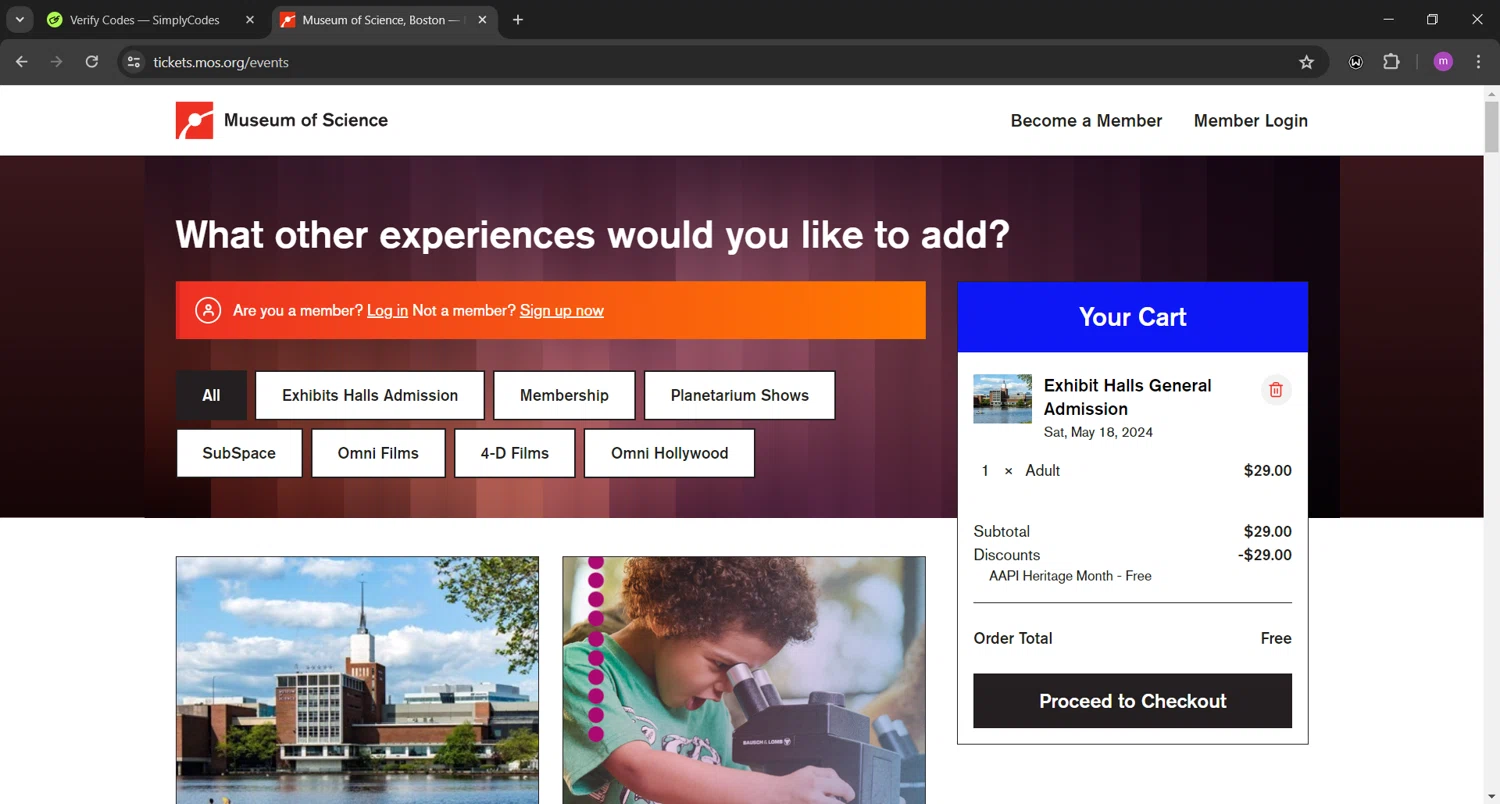Open Chrome three-dot menu
The image size is (1500, 804).
pos(1478,62)
